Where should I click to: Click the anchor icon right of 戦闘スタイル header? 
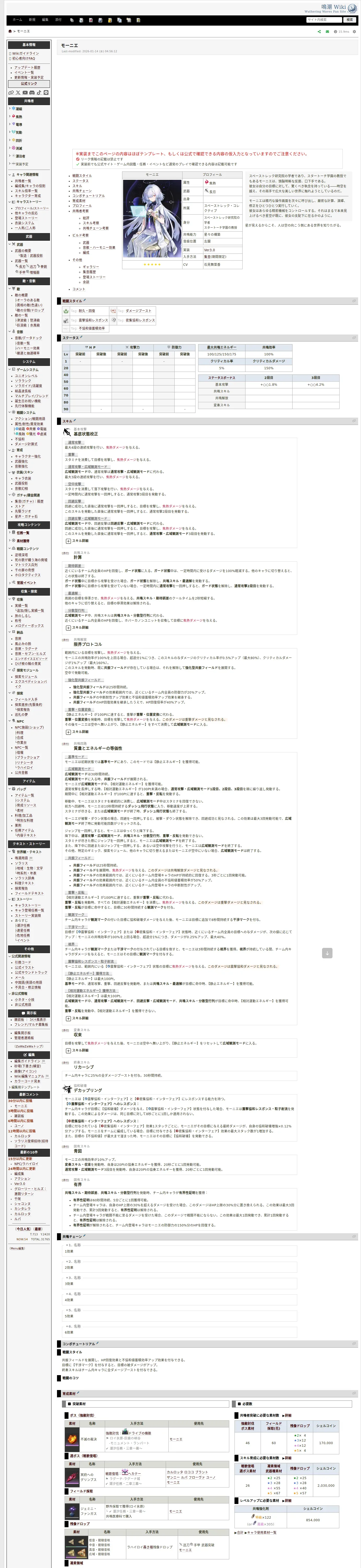tap(354, 301)
